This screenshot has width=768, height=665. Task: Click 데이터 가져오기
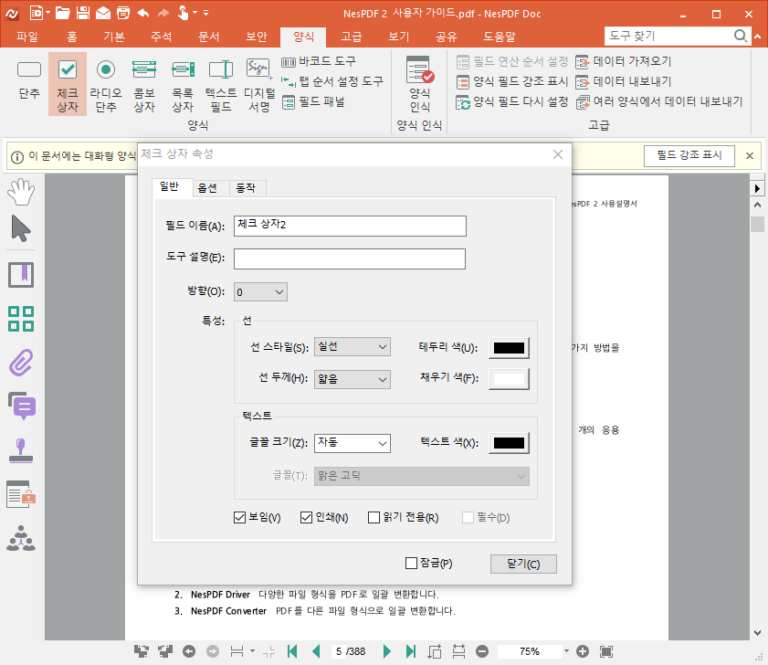(624, 62)
